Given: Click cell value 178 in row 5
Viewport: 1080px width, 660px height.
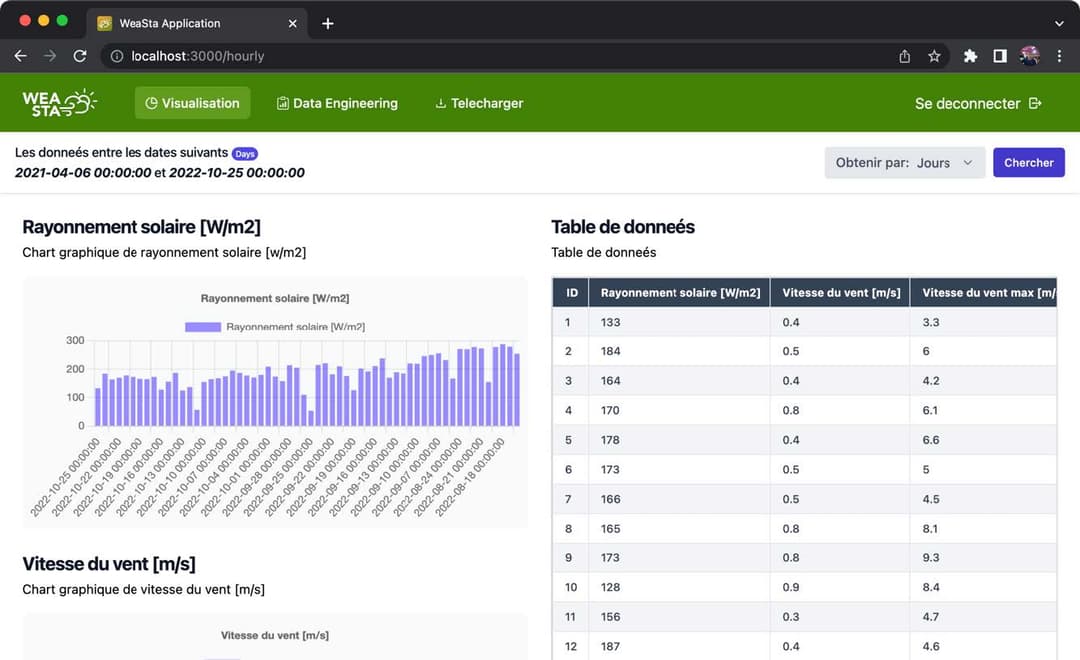Looking at the screenshot, I should point(610,440).
